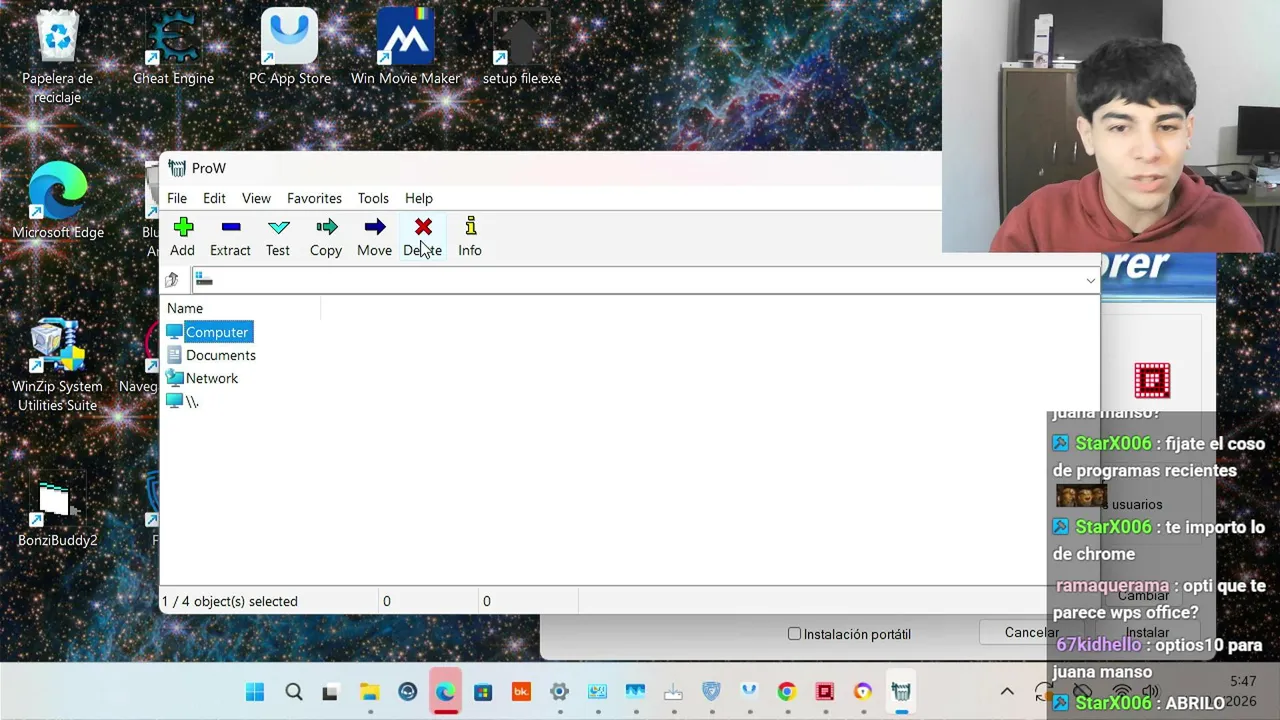The width and height of the screenshot is (1280, 720).
Task: Open the Favorites menu
Action: pyautogui.click(x=314, y=198)
